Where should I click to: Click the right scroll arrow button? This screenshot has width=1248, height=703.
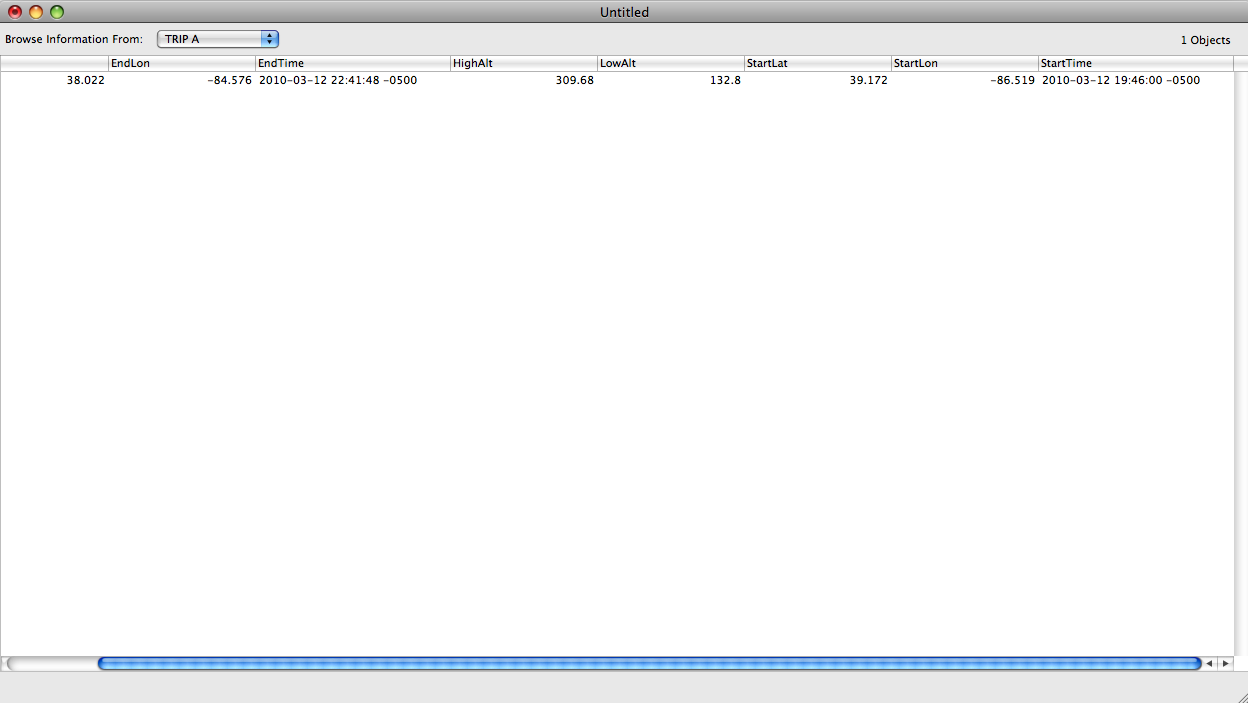click(x=1225, y=663)
